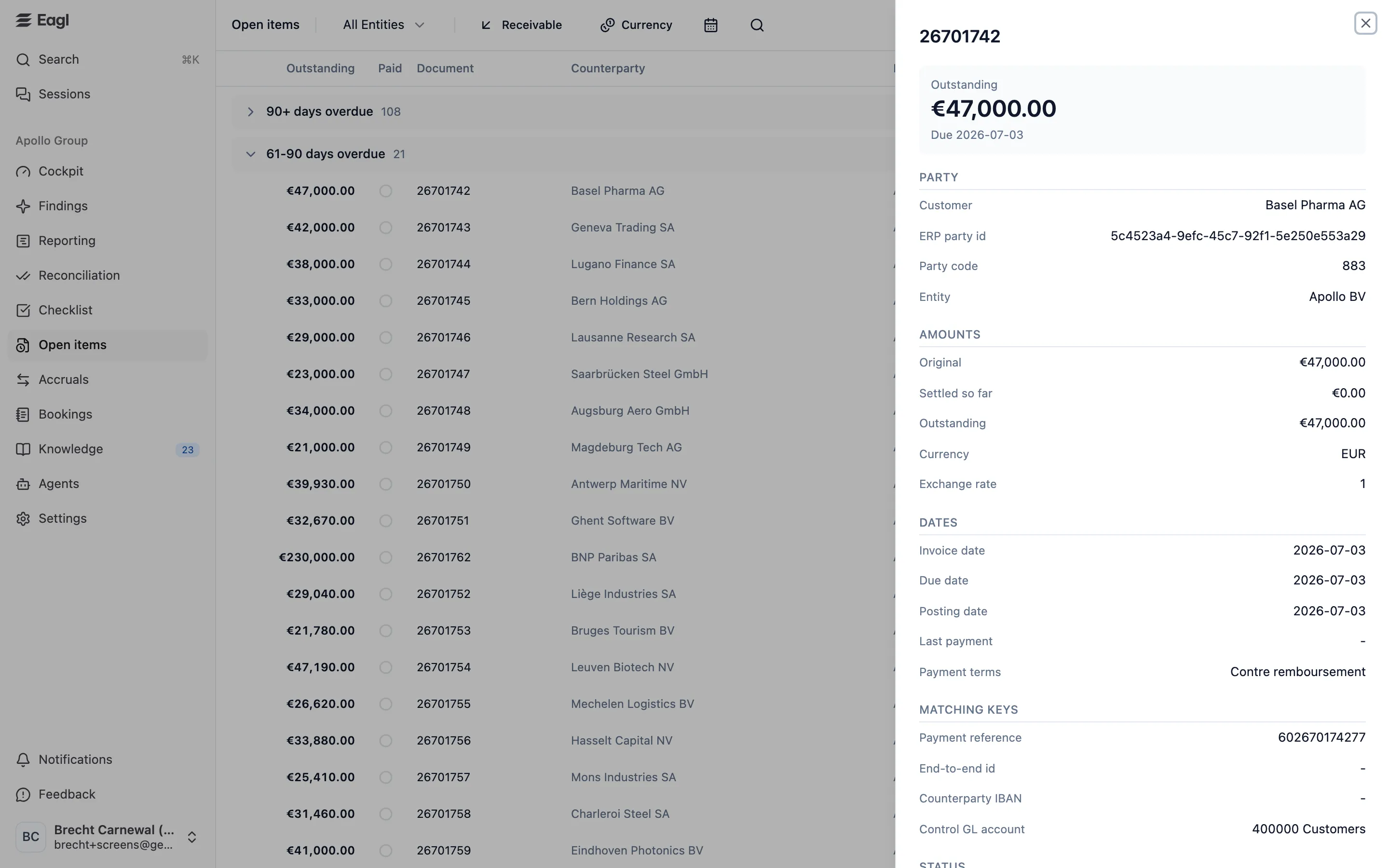This screenshot has height=868, width=1389.
Task: Open Notifications bell icon
Action: tap(23, 760)
